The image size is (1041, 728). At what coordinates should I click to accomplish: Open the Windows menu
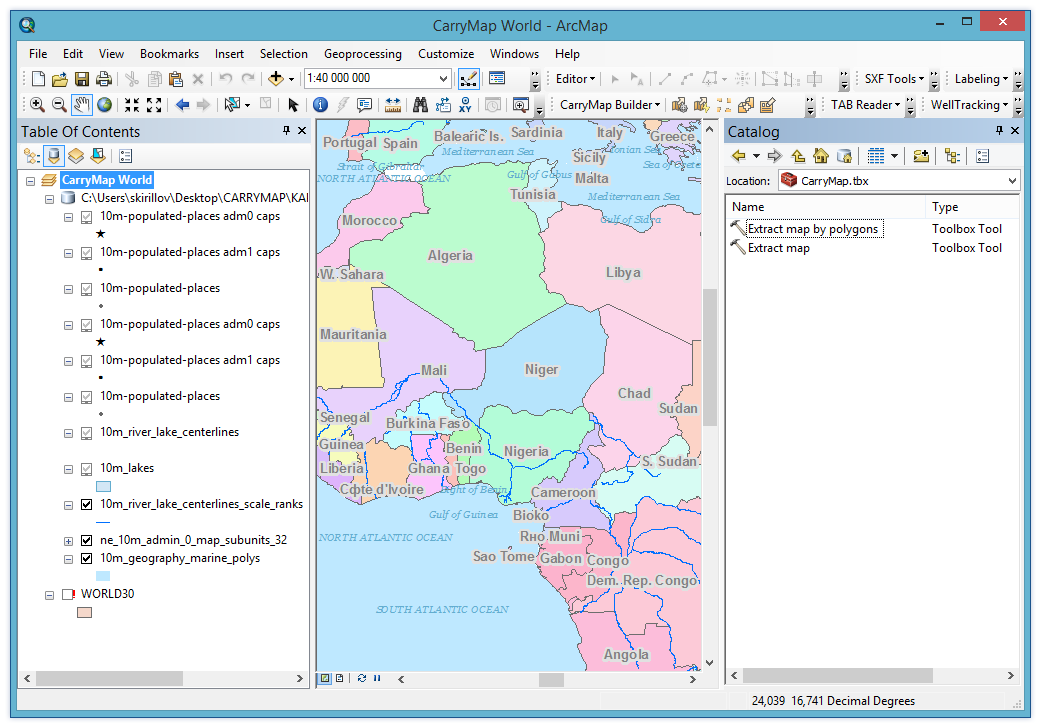point(515,54)
